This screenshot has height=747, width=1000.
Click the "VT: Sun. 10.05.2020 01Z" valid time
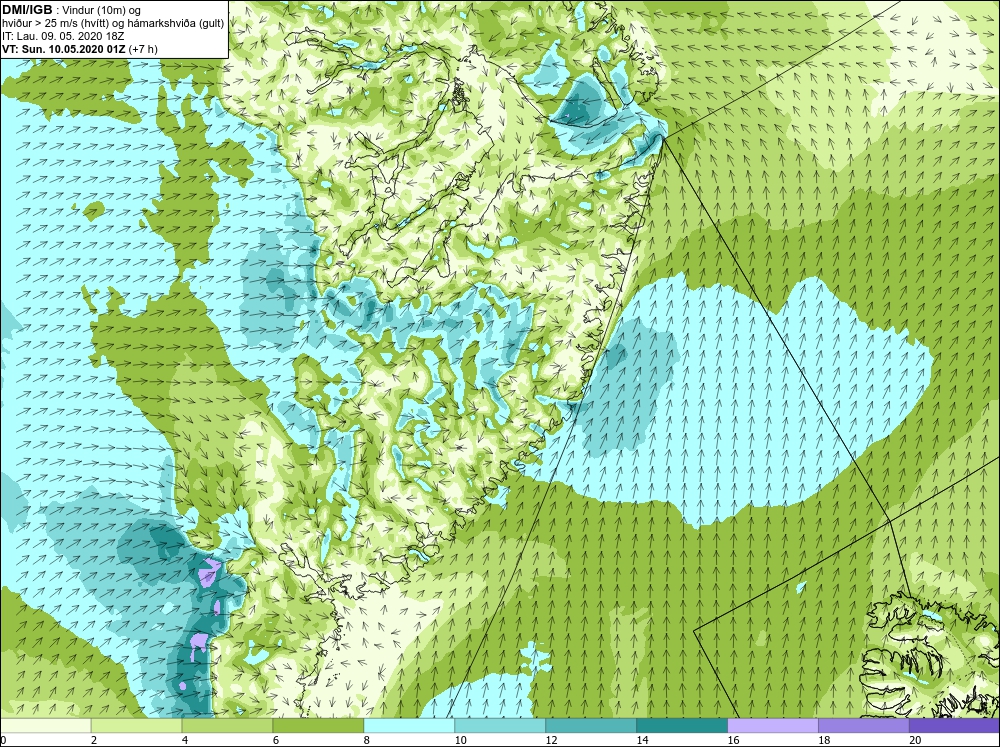point(64,49)
